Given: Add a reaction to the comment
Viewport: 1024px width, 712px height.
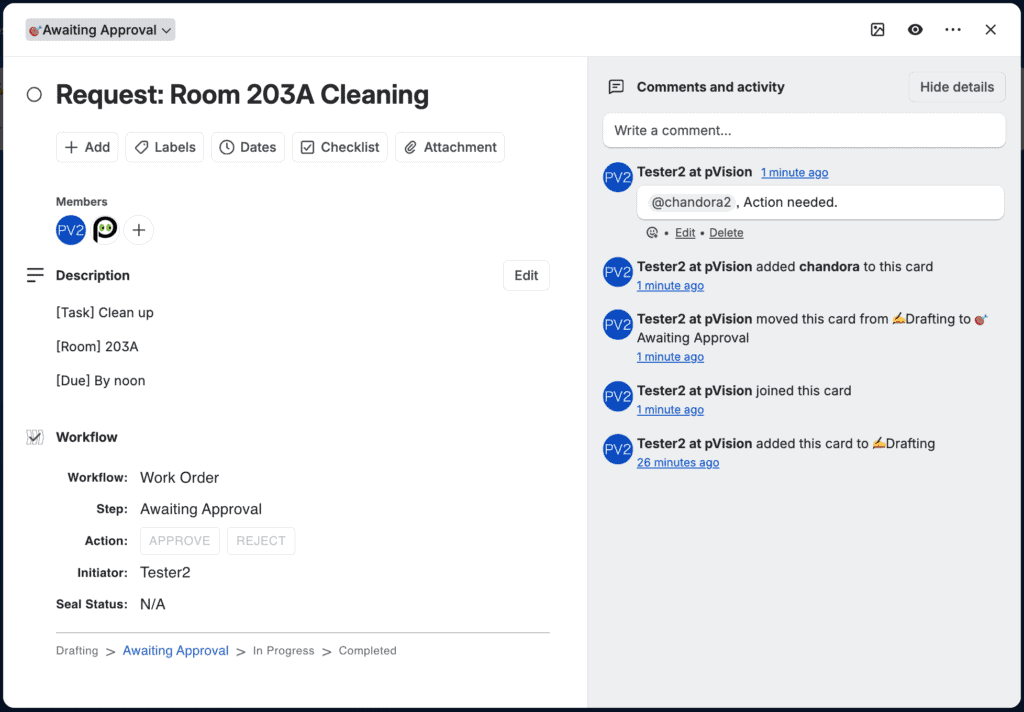Looking at the screenshot, I should point(652,233).
